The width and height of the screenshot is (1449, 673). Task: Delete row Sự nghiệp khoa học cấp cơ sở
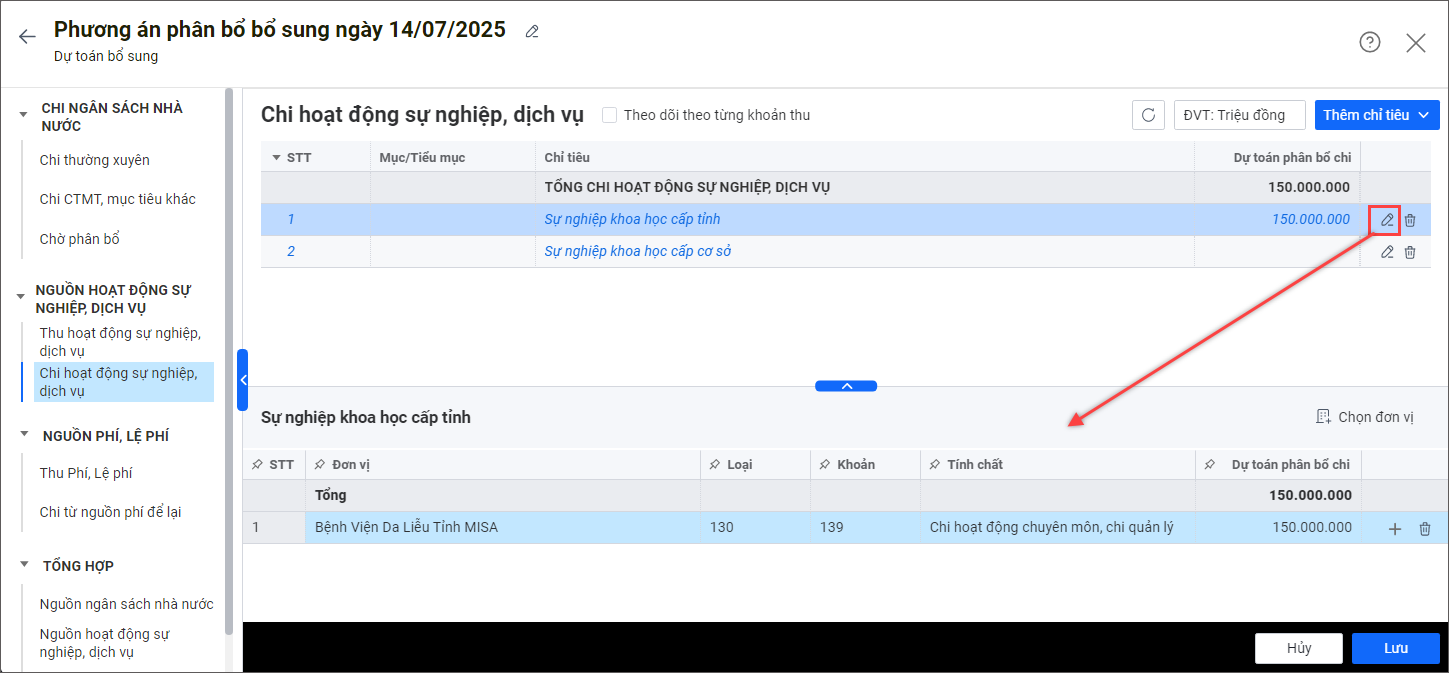click(x=1410, y=252)
